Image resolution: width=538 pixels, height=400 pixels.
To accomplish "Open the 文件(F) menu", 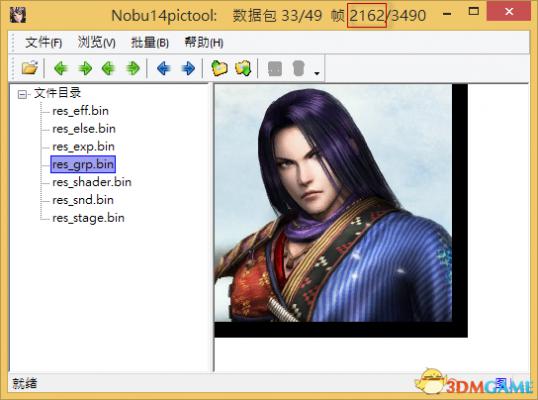I will click(x=43, y=43).
